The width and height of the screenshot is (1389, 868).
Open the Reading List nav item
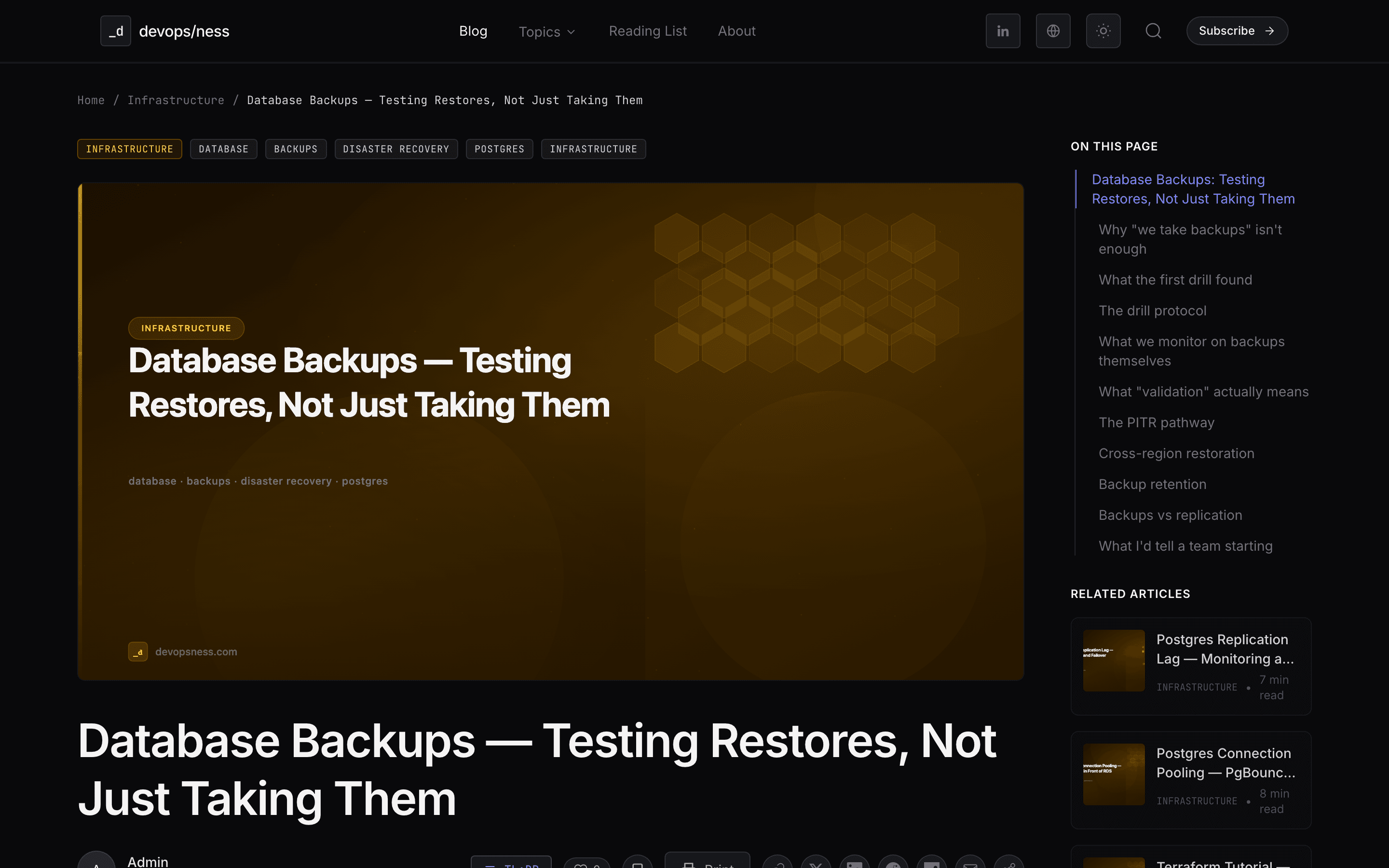[x=647, y=31]
